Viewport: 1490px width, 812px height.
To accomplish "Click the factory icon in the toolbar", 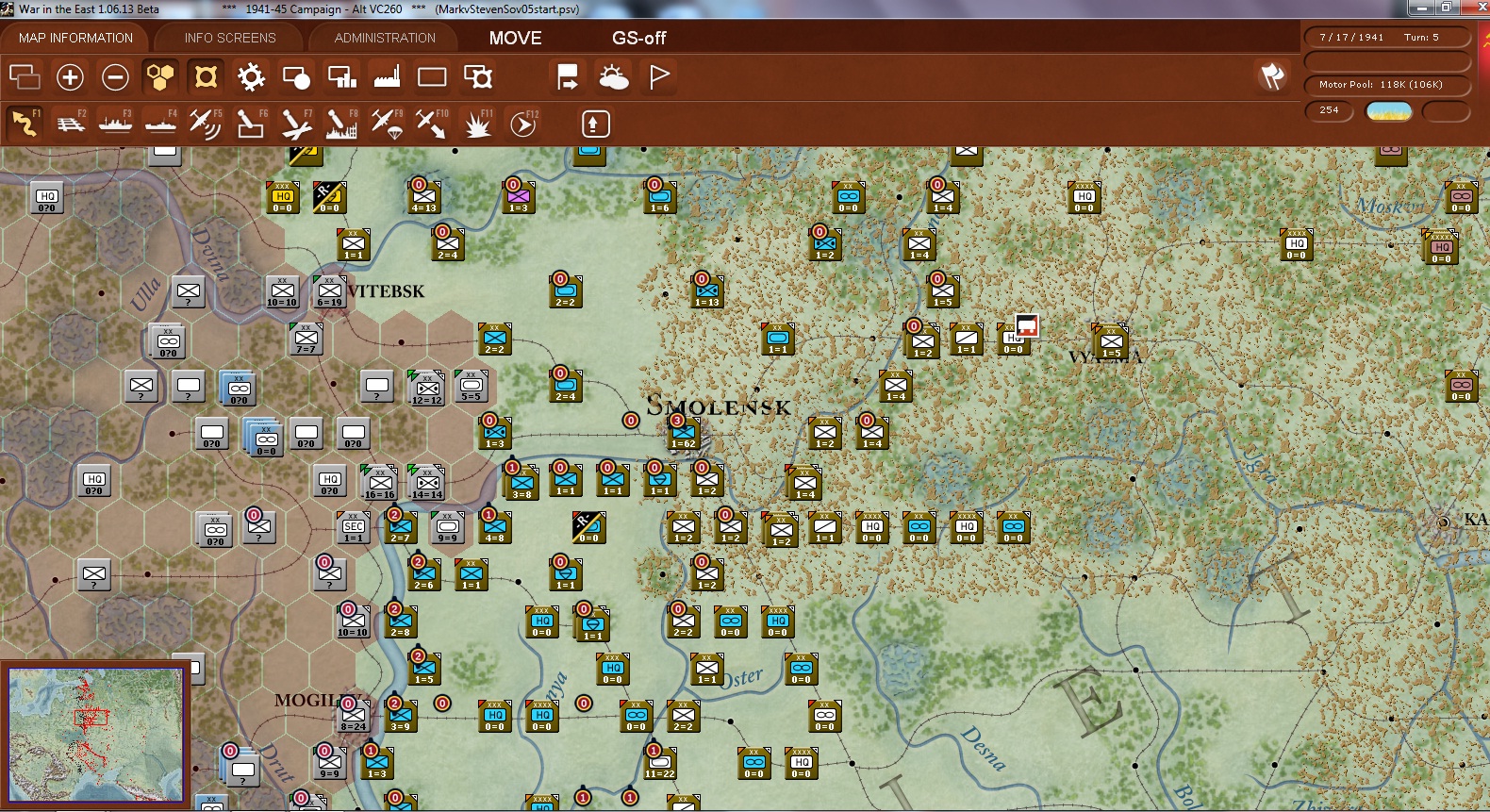I will (x=387, y=77).
